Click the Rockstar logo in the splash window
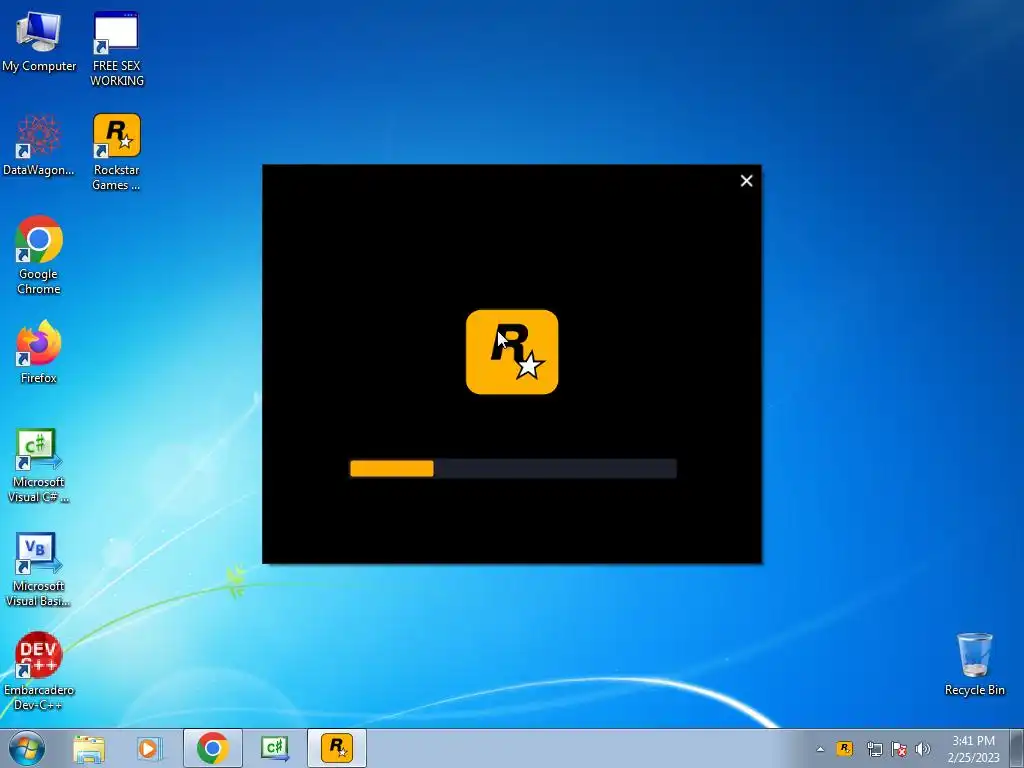1024x768 pixels. [x=512, y=352]
